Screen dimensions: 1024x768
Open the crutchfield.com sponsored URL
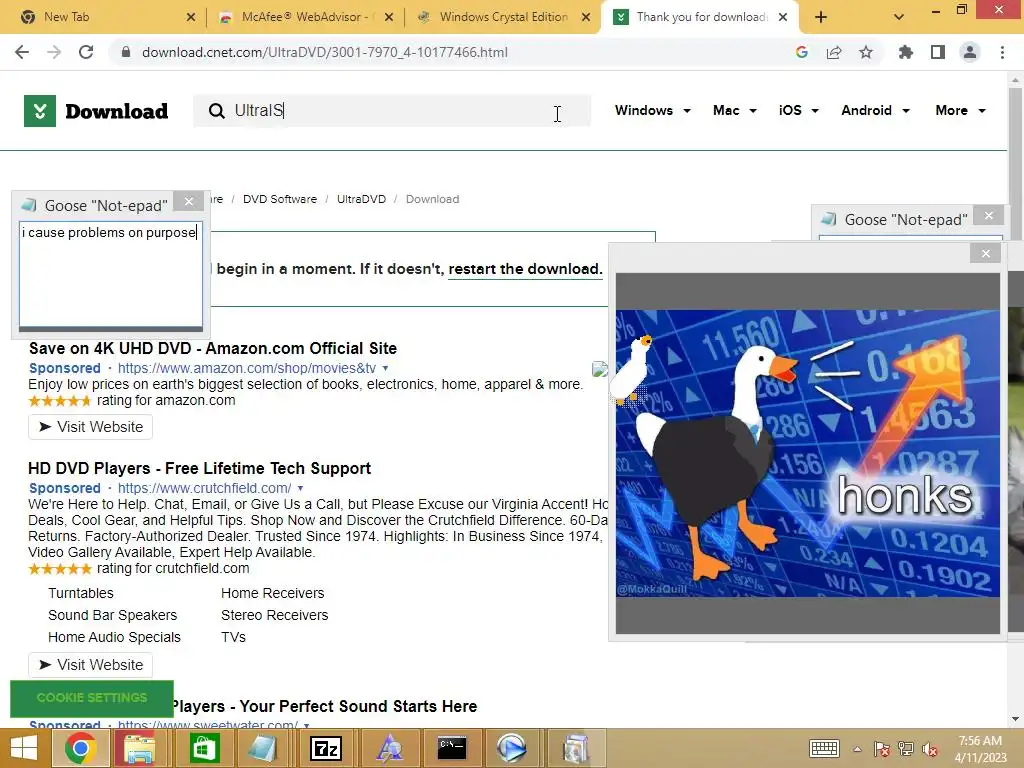(x=204, y=488)
